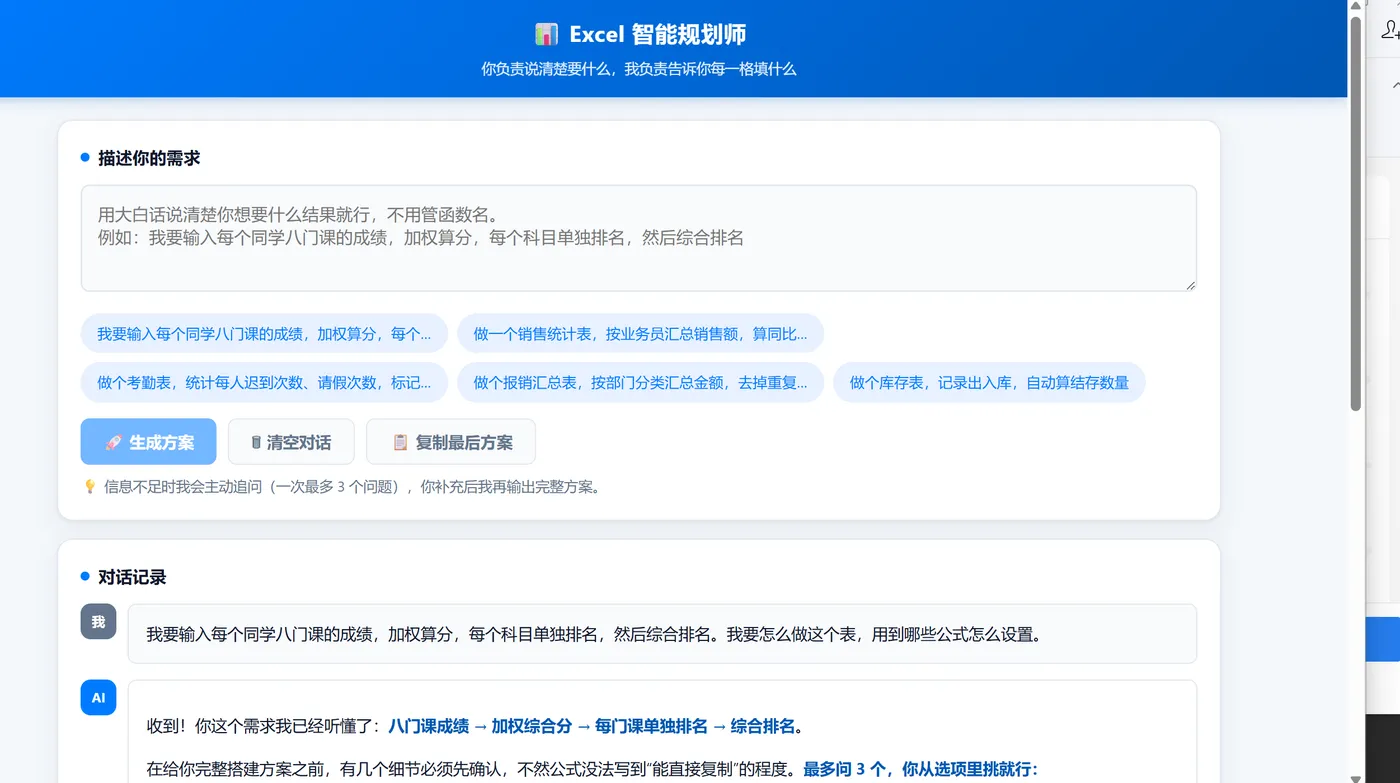Click the "Excel 智能规划师" page title
This screenshot has width=1400, height=783.
[x=658, y=35]
